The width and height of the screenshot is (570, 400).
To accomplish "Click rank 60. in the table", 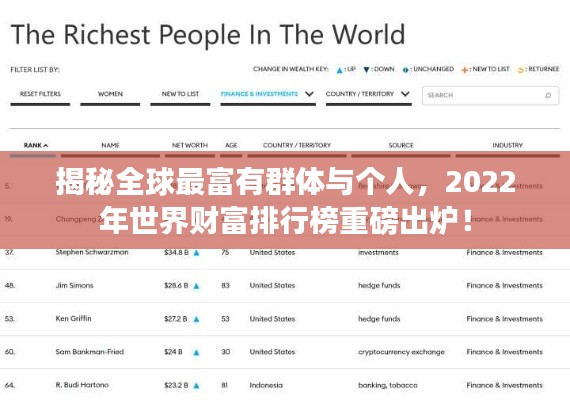I will 10,352.
